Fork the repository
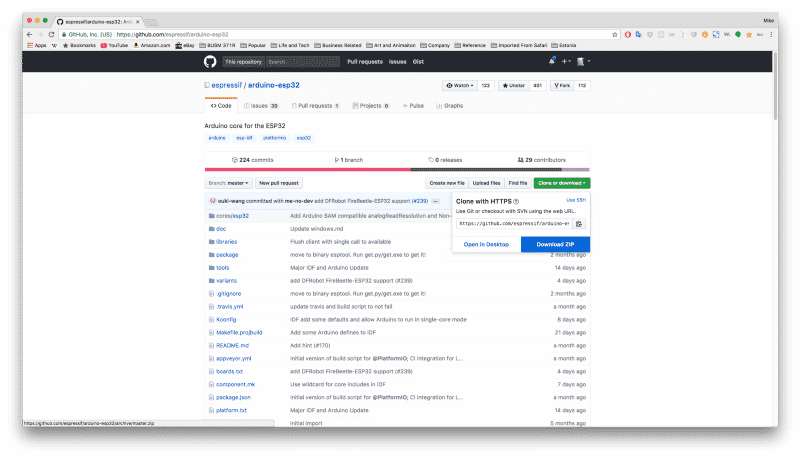800x458 pixels. tap(562, 86)
